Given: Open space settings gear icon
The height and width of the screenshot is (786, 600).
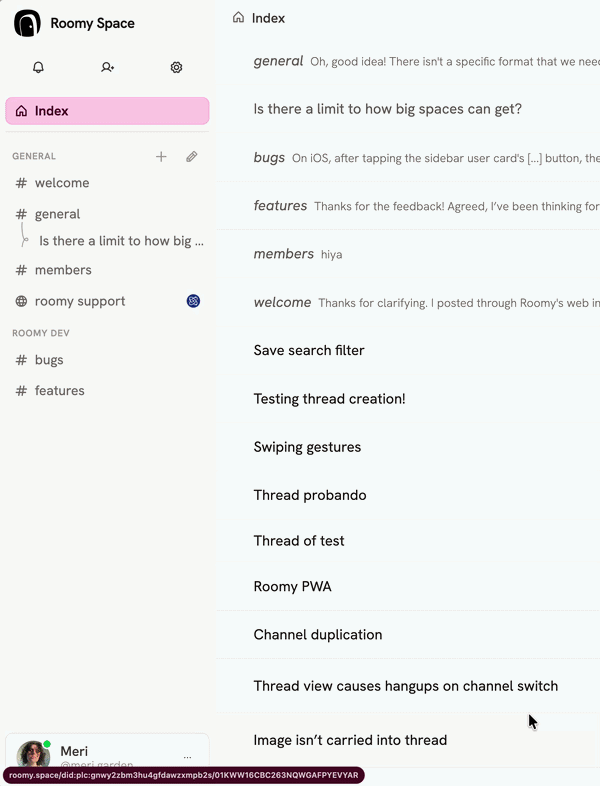Looking at the screenshot, I should 176,67.
